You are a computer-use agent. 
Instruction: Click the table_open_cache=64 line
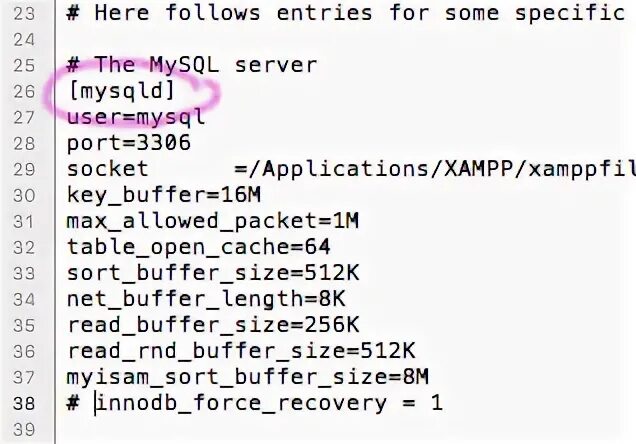pyautogui.click(x=199, y=247)
